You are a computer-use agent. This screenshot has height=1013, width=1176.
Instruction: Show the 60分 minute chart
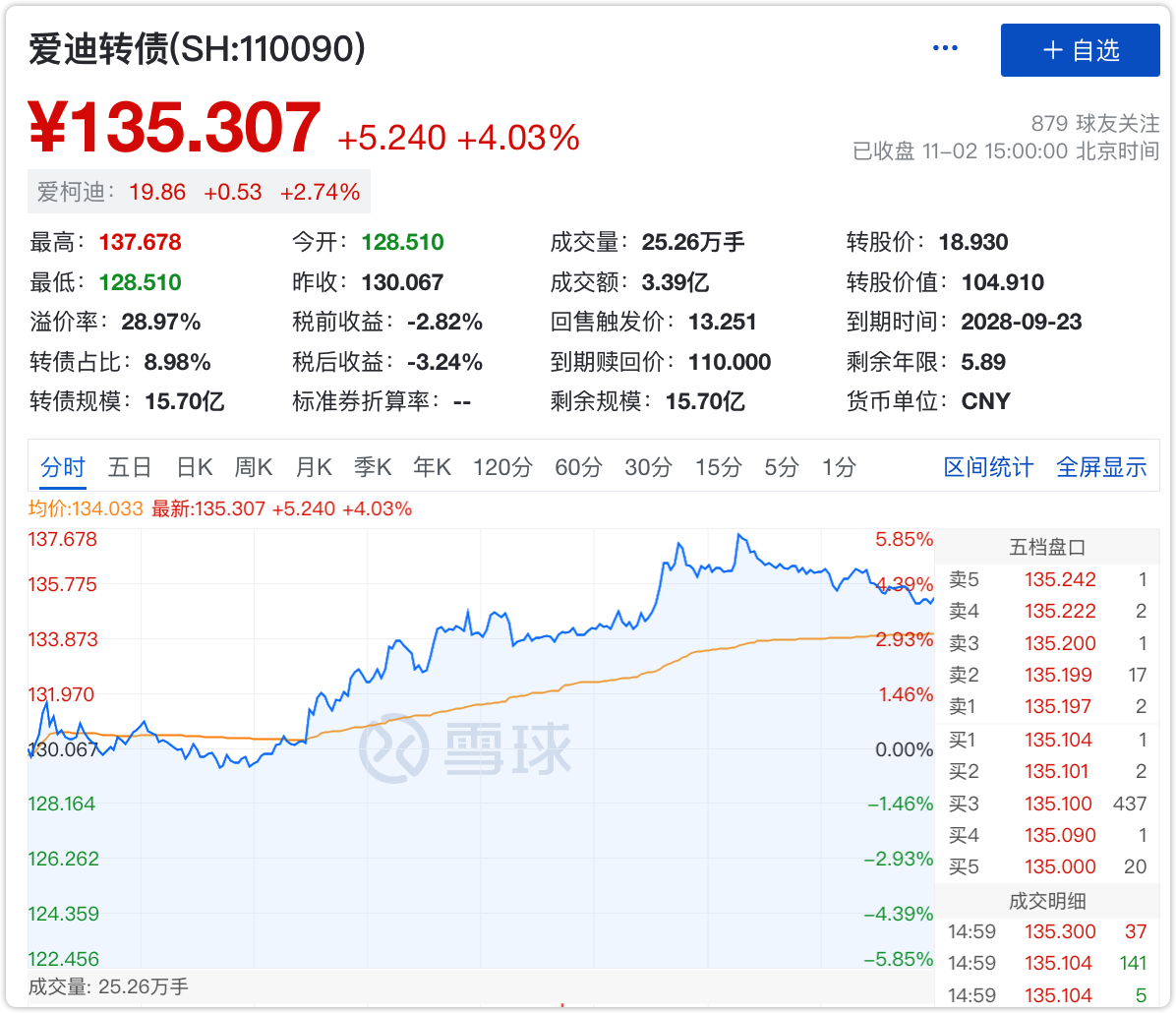tap(578, 467)
